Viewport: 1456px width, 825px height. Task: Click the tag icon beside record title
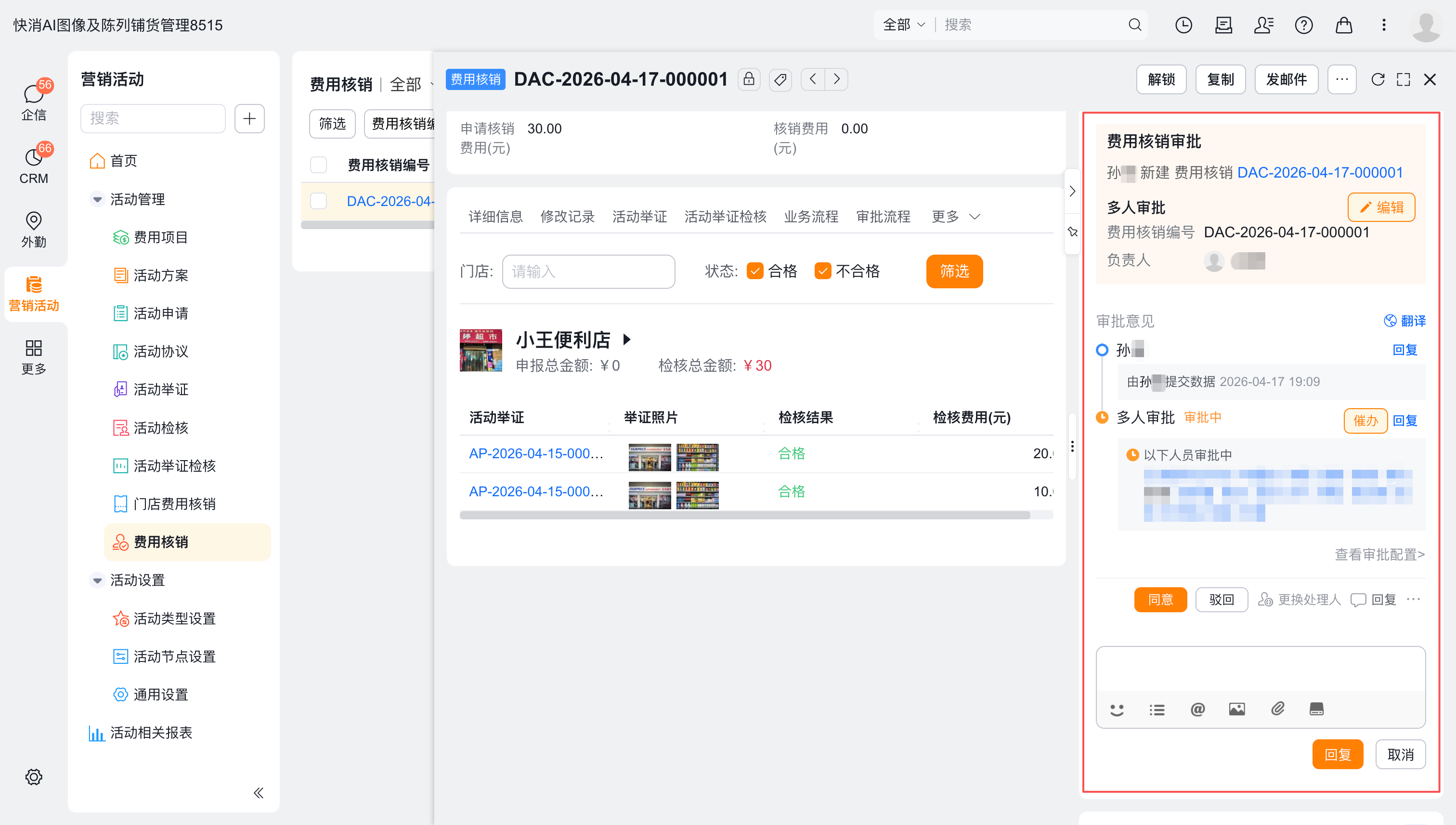click(780, 79)
